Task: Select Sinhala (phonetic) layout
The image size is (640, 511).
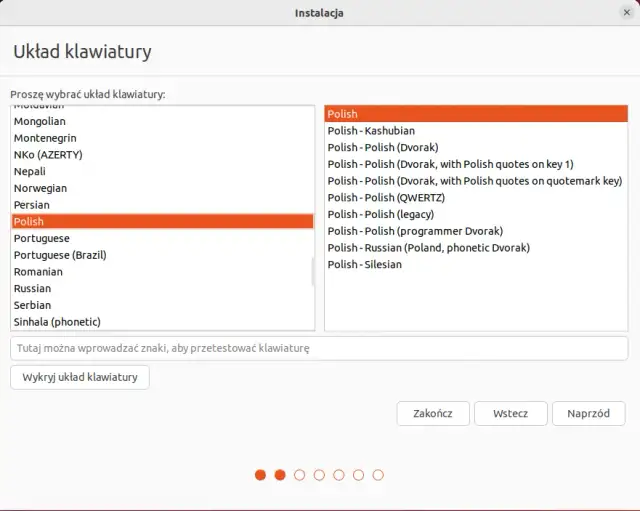Action: pos(57,322)
